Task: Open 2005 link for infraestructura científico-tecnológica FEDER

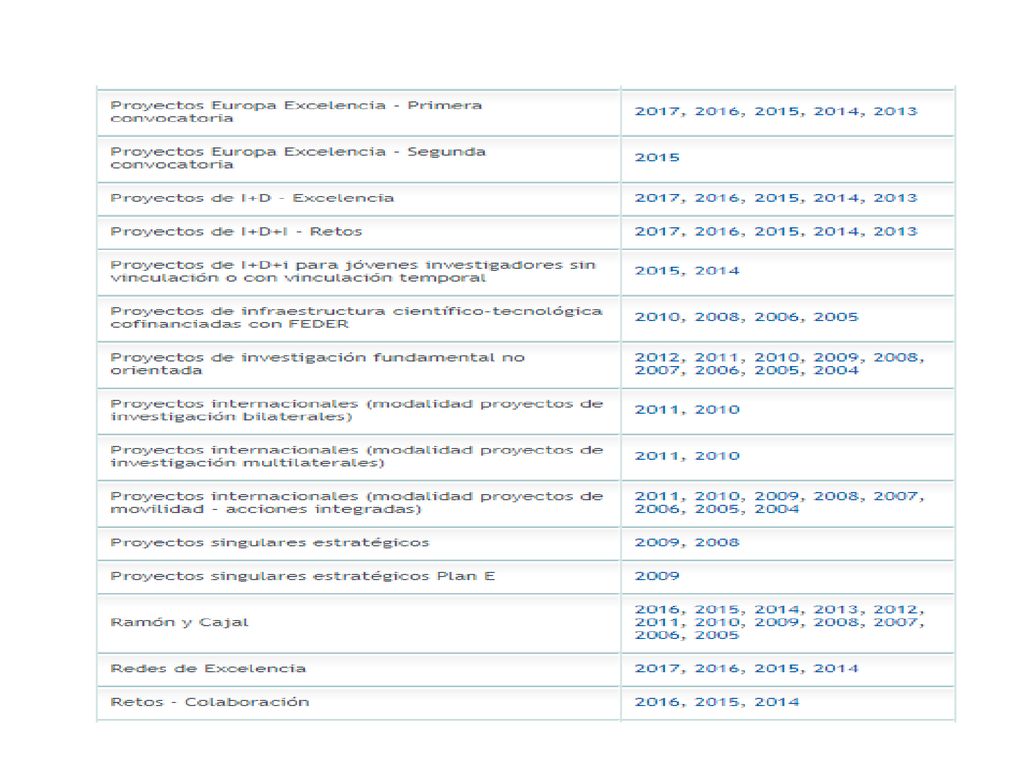Action: [836, 317]
